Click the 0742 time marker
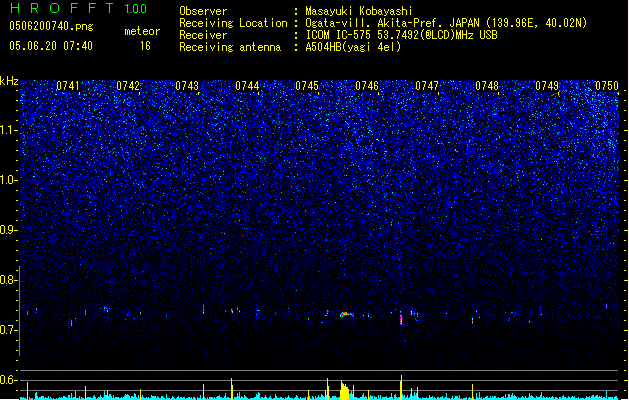This screenshot has width=629, height=400. [128, 85]
